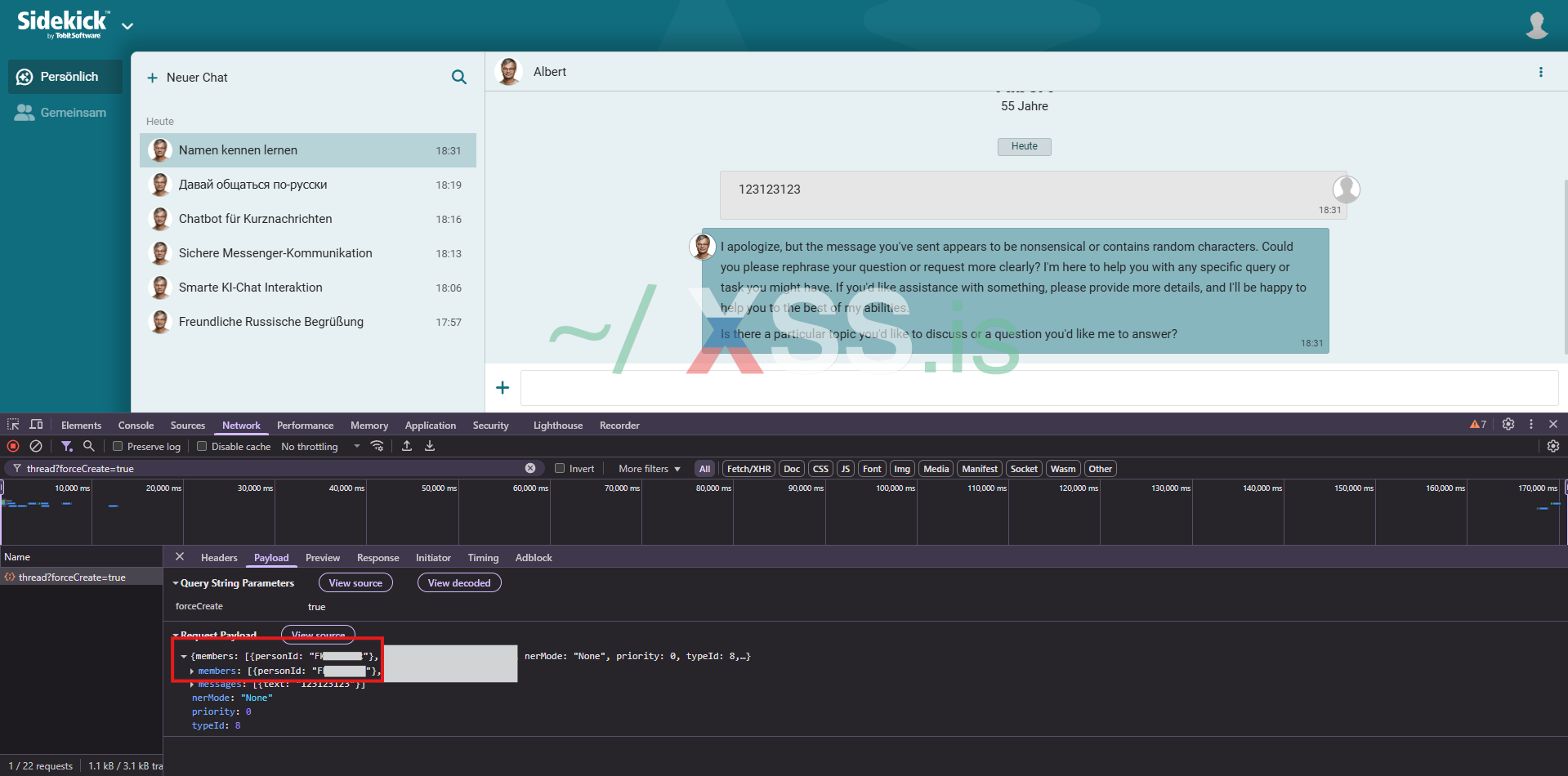
Task: Close the request details pane
Action: [180, 557]
